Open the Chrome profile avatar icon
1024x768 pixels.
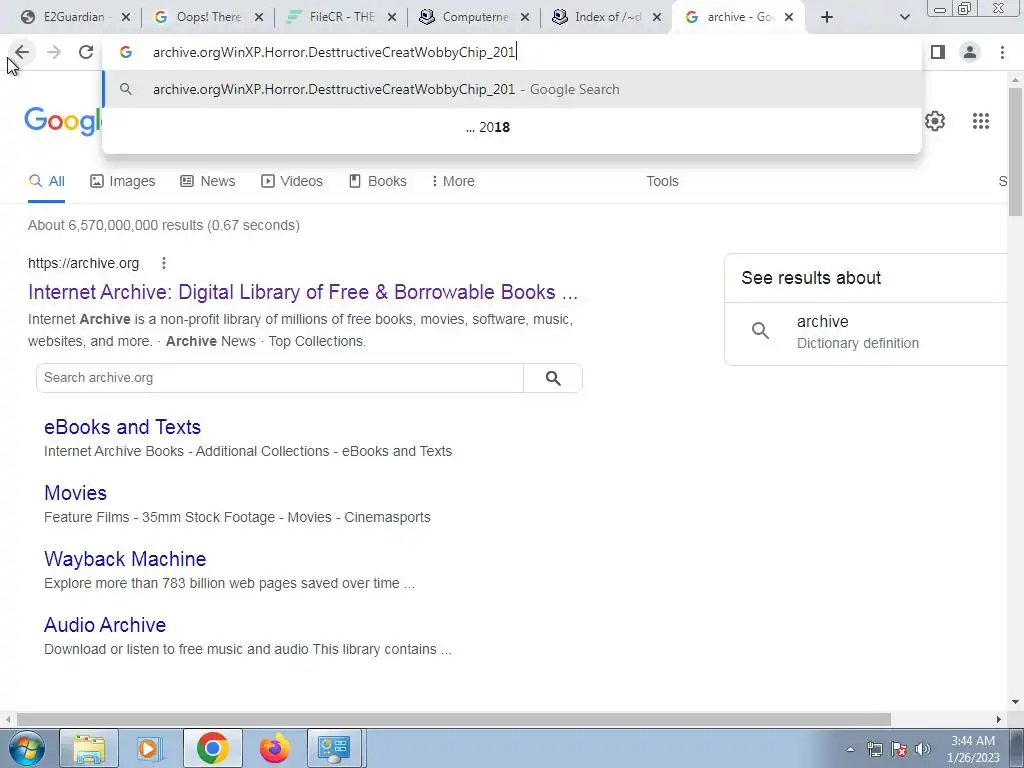970,52
